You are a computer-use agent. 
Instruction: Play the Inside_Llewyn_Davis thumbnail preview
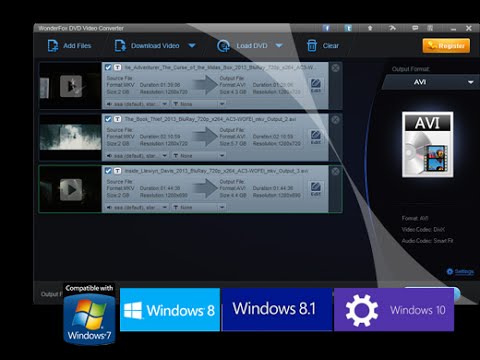71,190
